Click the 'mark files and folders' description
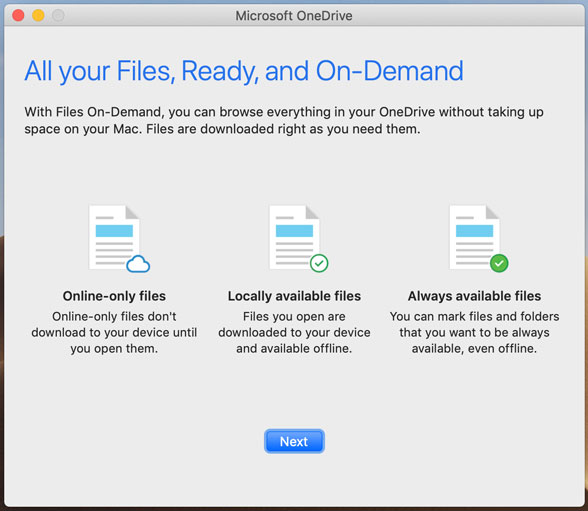 coord(474,333)
